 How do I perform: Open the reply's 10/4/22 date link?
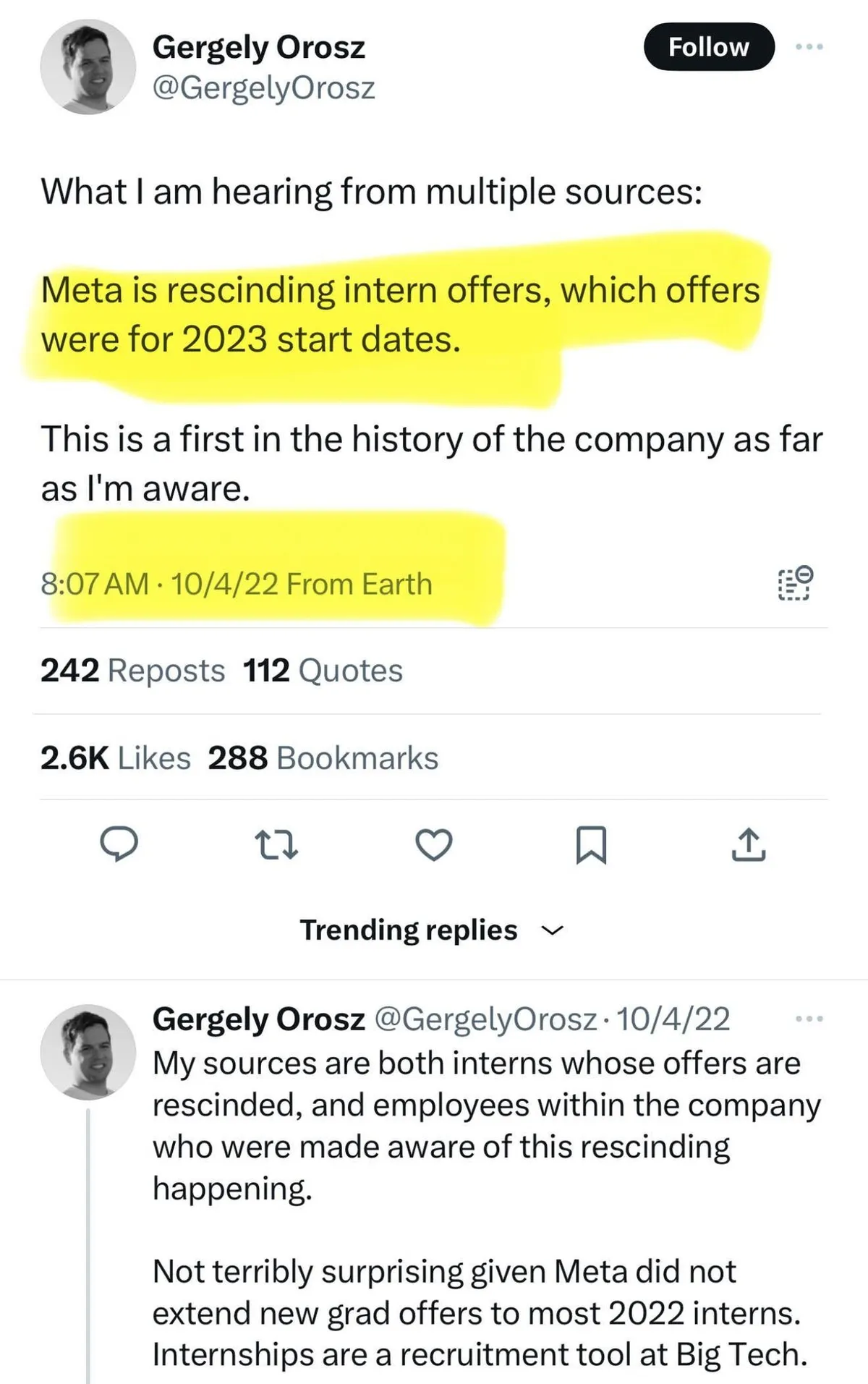pos(673,1019)
